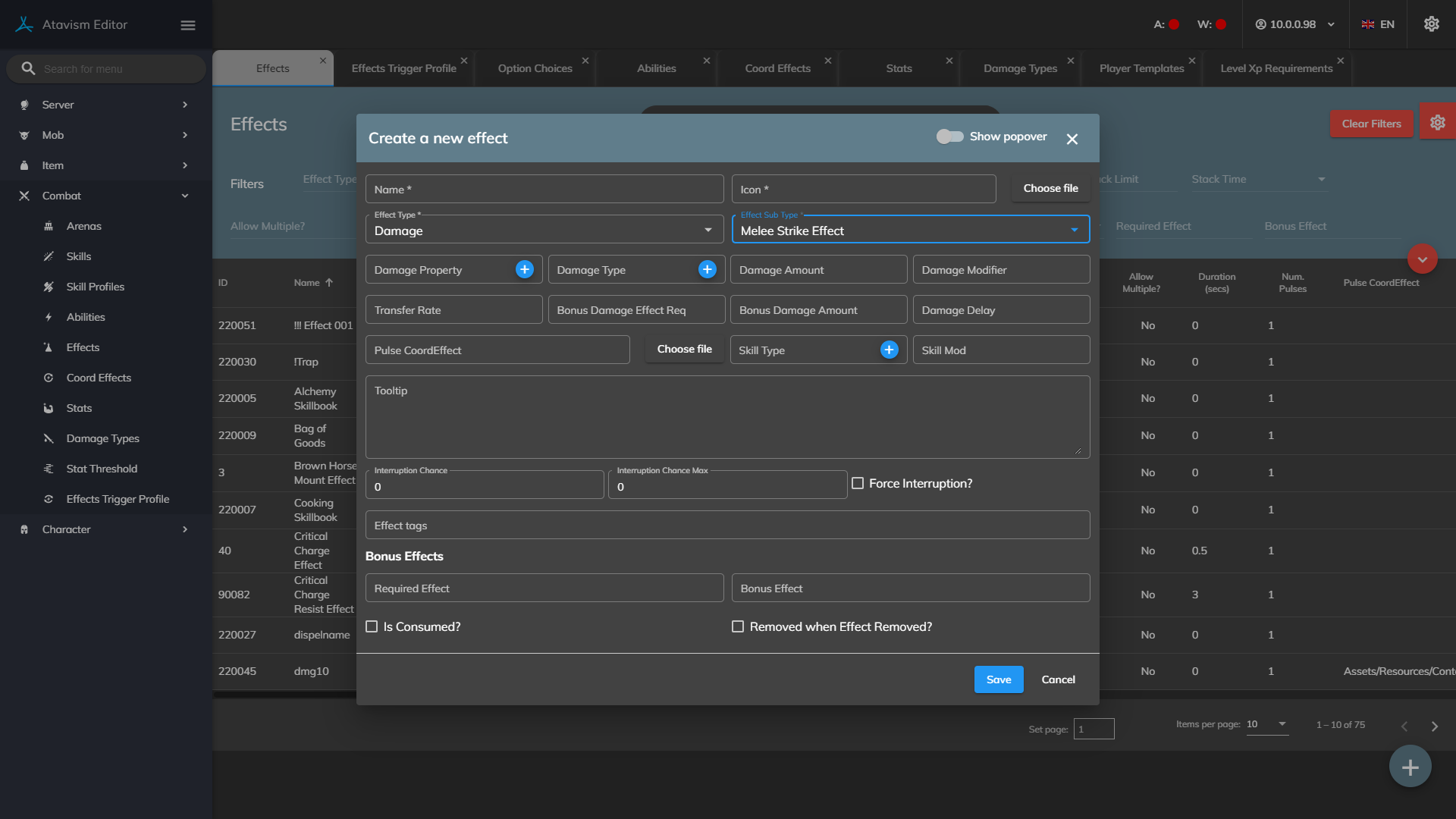1456x819 pixels.
Task: Click the plus icon beside Damage Type
Action: (x=707, y=269)
